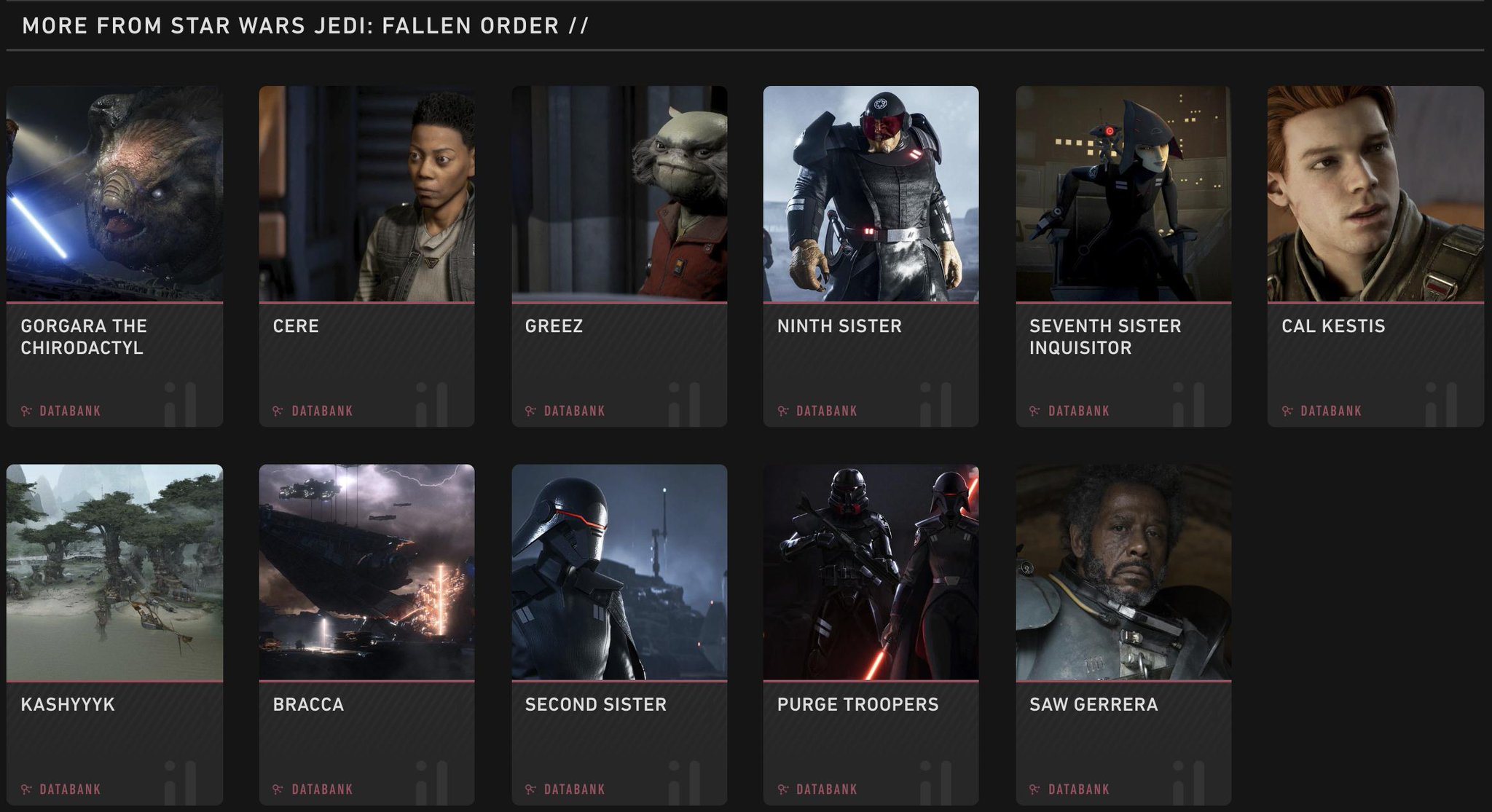Open the Bracca location thumbnail

coord(367,572)
